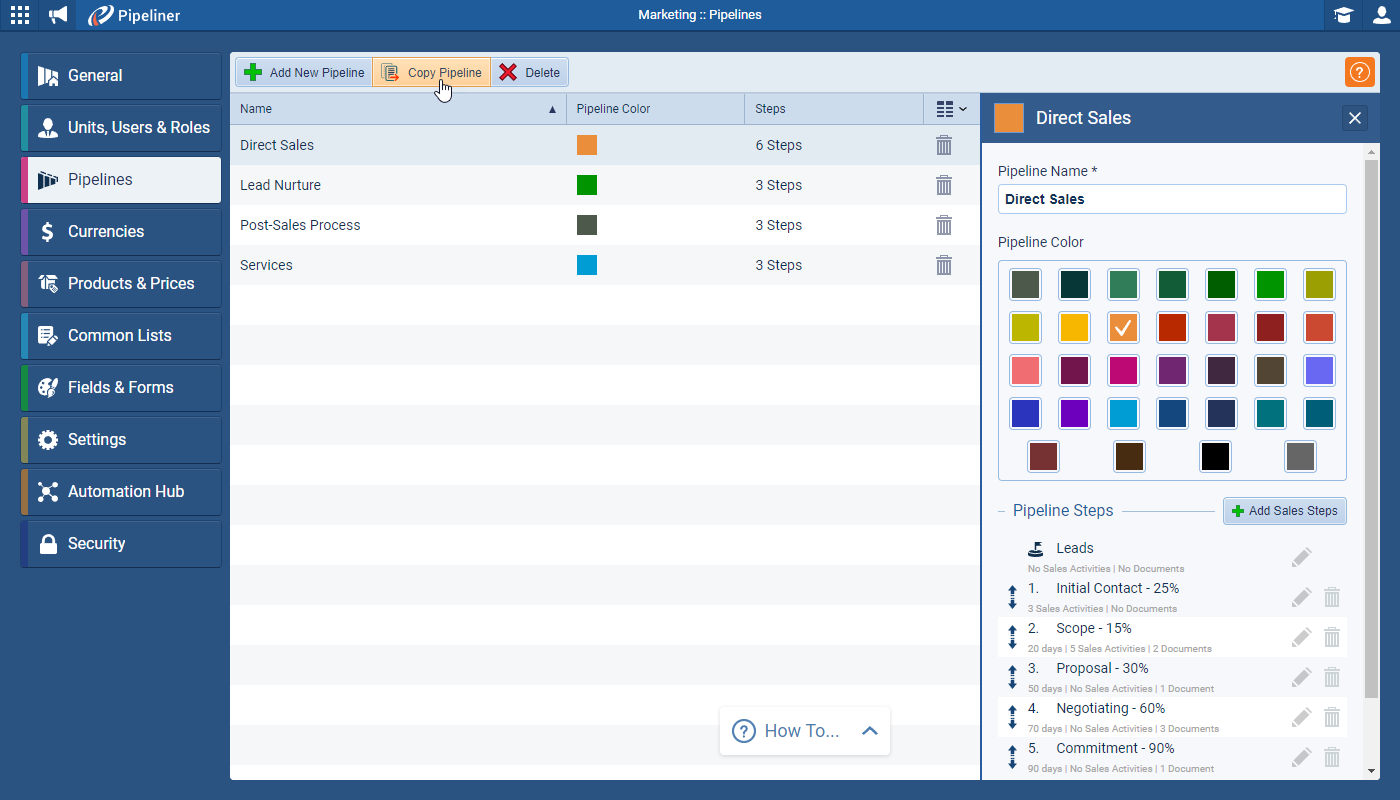Select the Currencies settings icon
Screen dimensions: 1400x800
[x=120, y=231]
